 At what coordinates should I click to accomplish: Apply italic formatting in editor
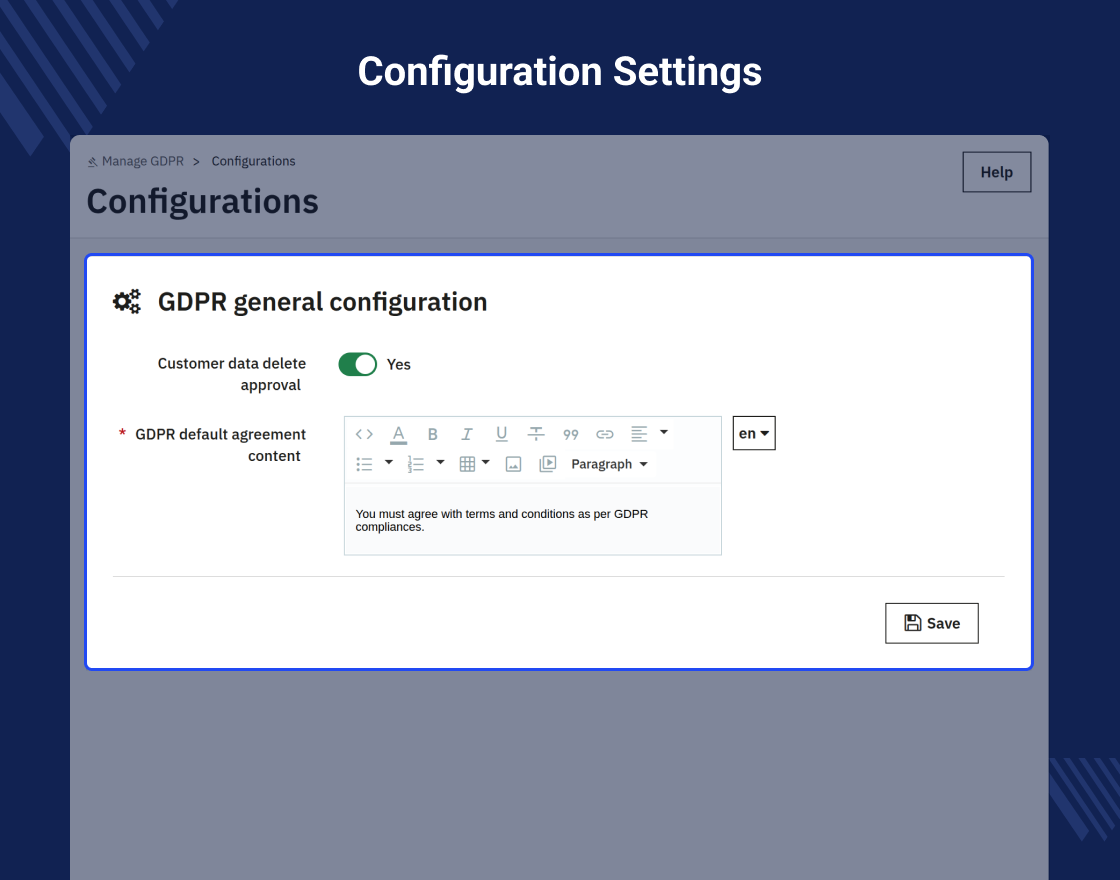tap(466, 434)
